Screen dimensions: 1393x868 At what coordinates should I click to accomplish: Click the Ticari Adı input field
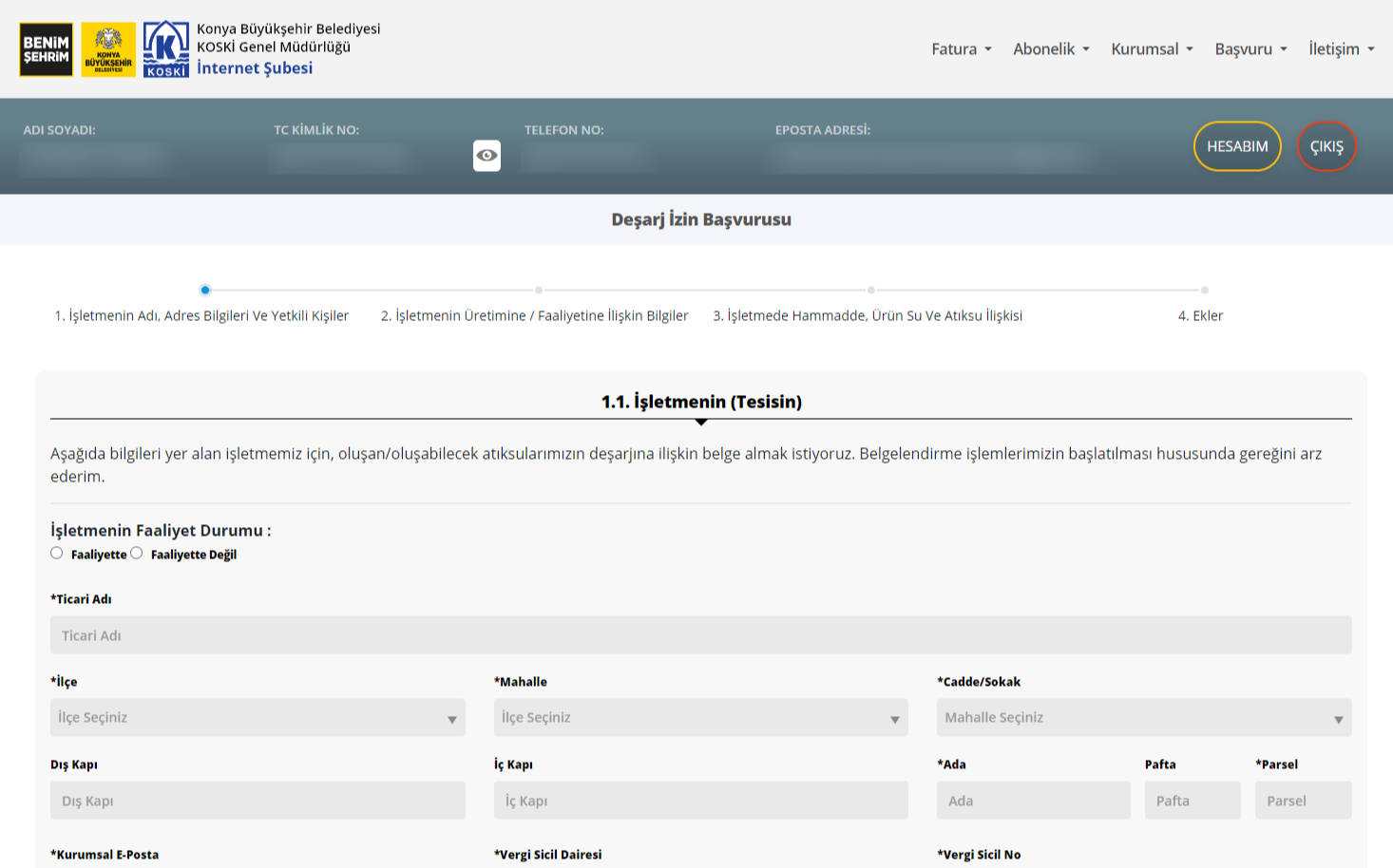pyautogui.click(x=700, y=635)
